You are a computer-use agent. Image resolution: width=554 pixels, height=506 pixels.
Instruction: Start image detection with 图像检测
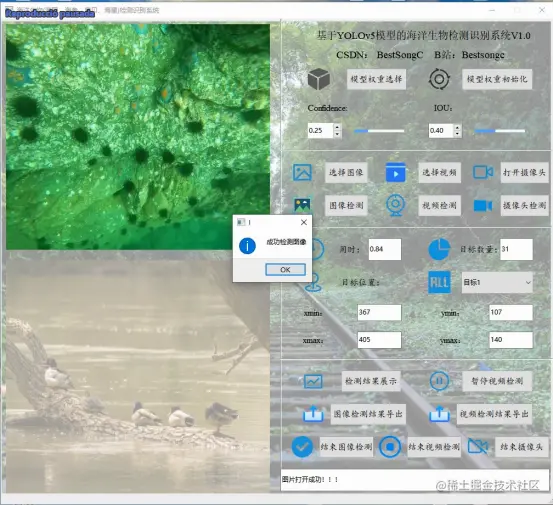coord(346,205)
